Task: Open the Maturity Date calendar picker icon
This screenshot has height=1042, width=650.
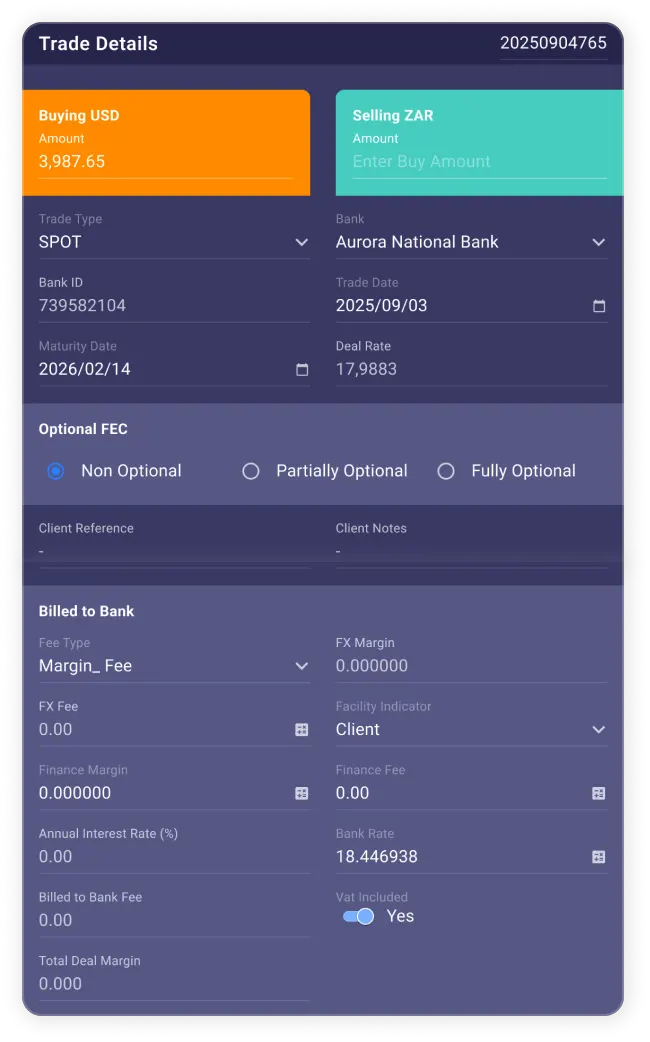Action: click(x=302, y=370)
